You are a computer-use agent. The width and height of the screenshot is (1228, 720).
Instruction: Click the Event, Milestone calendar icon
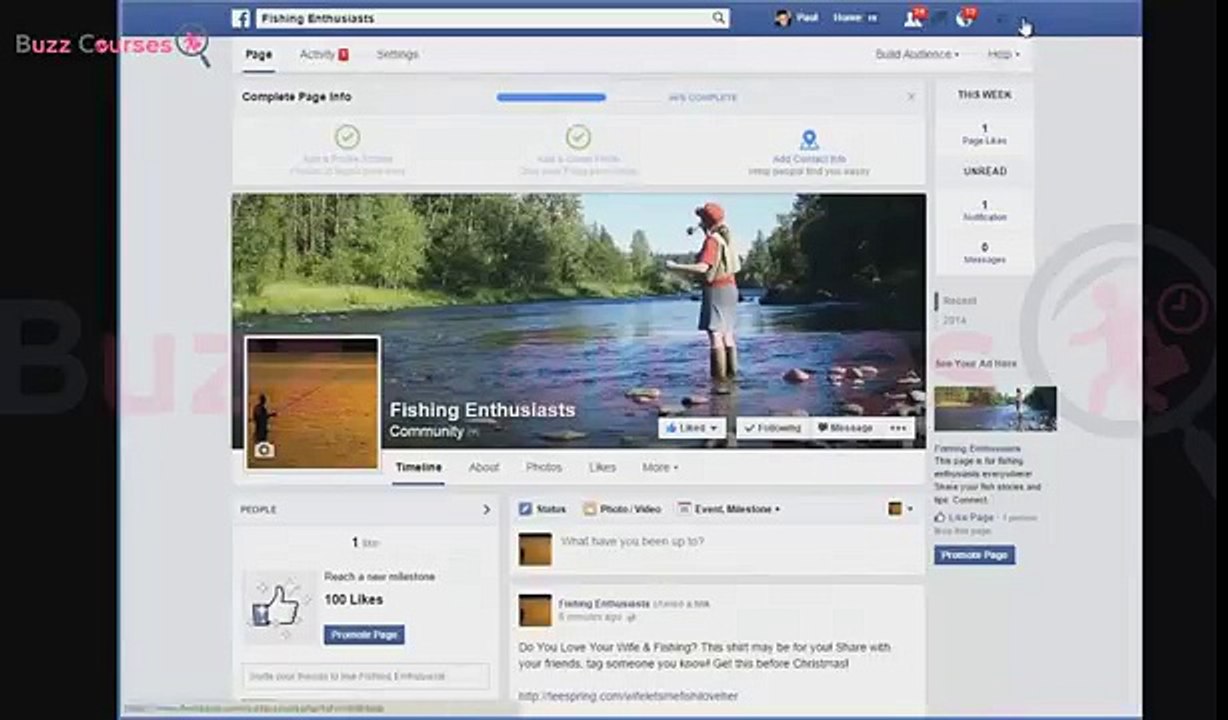[684, 509]
